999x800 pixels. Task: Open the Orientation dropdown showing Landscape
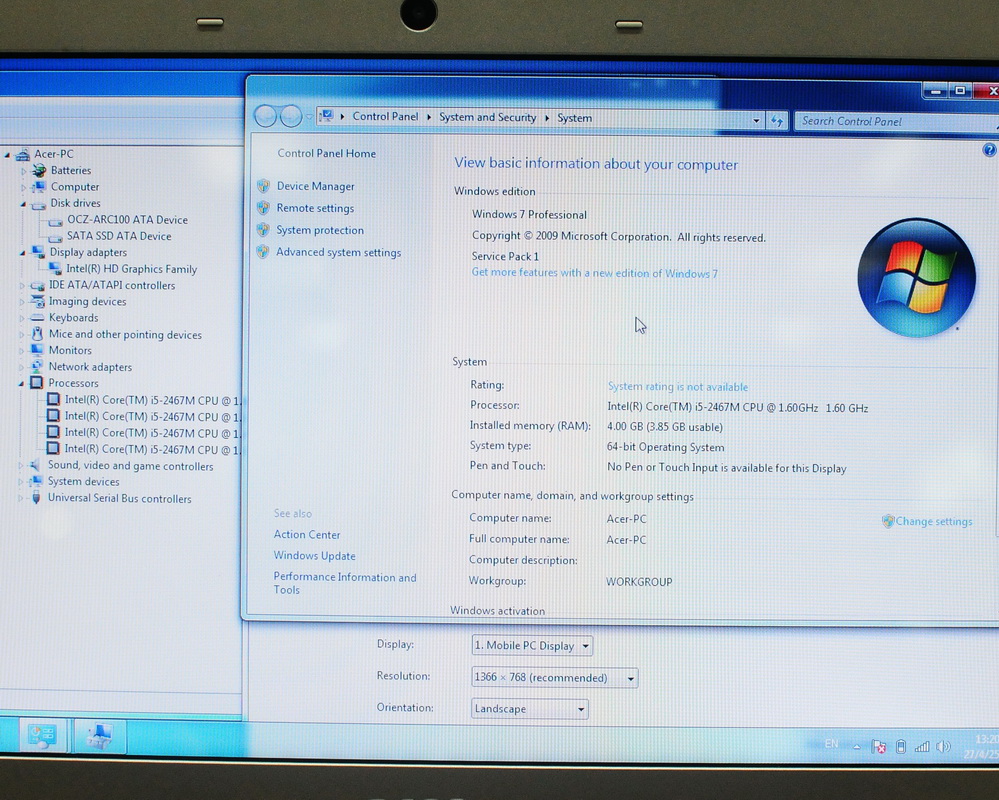click(x=529, y=709)
